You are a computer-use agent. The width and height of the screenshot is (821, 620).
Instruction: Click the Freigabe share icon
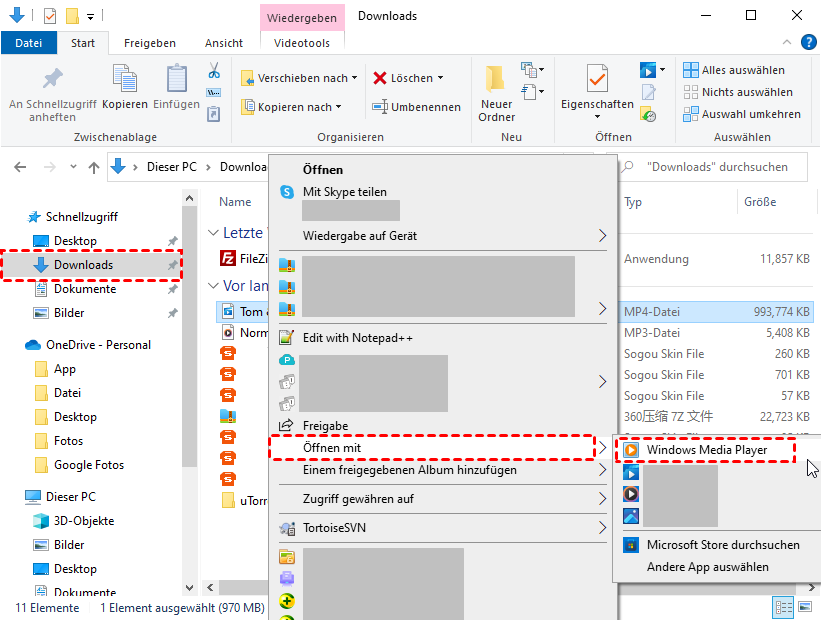click(x=286, y=426)
